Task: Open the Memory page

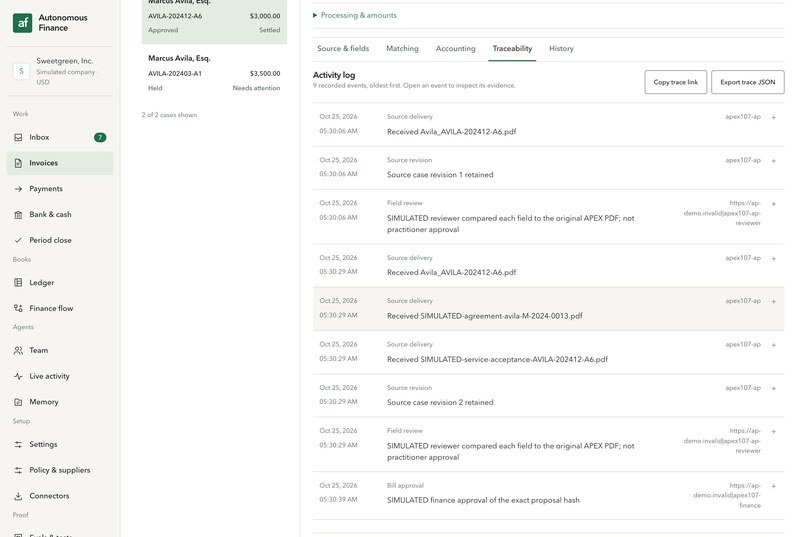Action: (60, 402)
